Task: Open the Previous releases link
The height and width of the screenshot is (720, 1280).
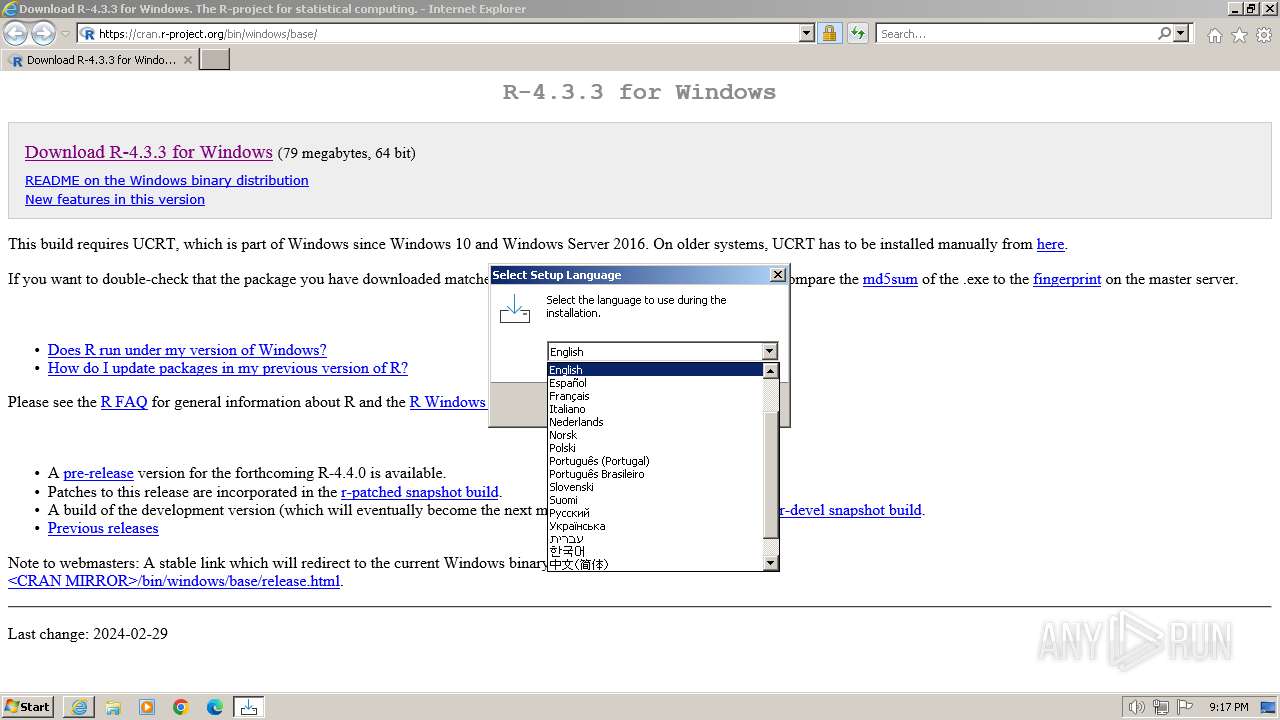Action: click(103, 528)
